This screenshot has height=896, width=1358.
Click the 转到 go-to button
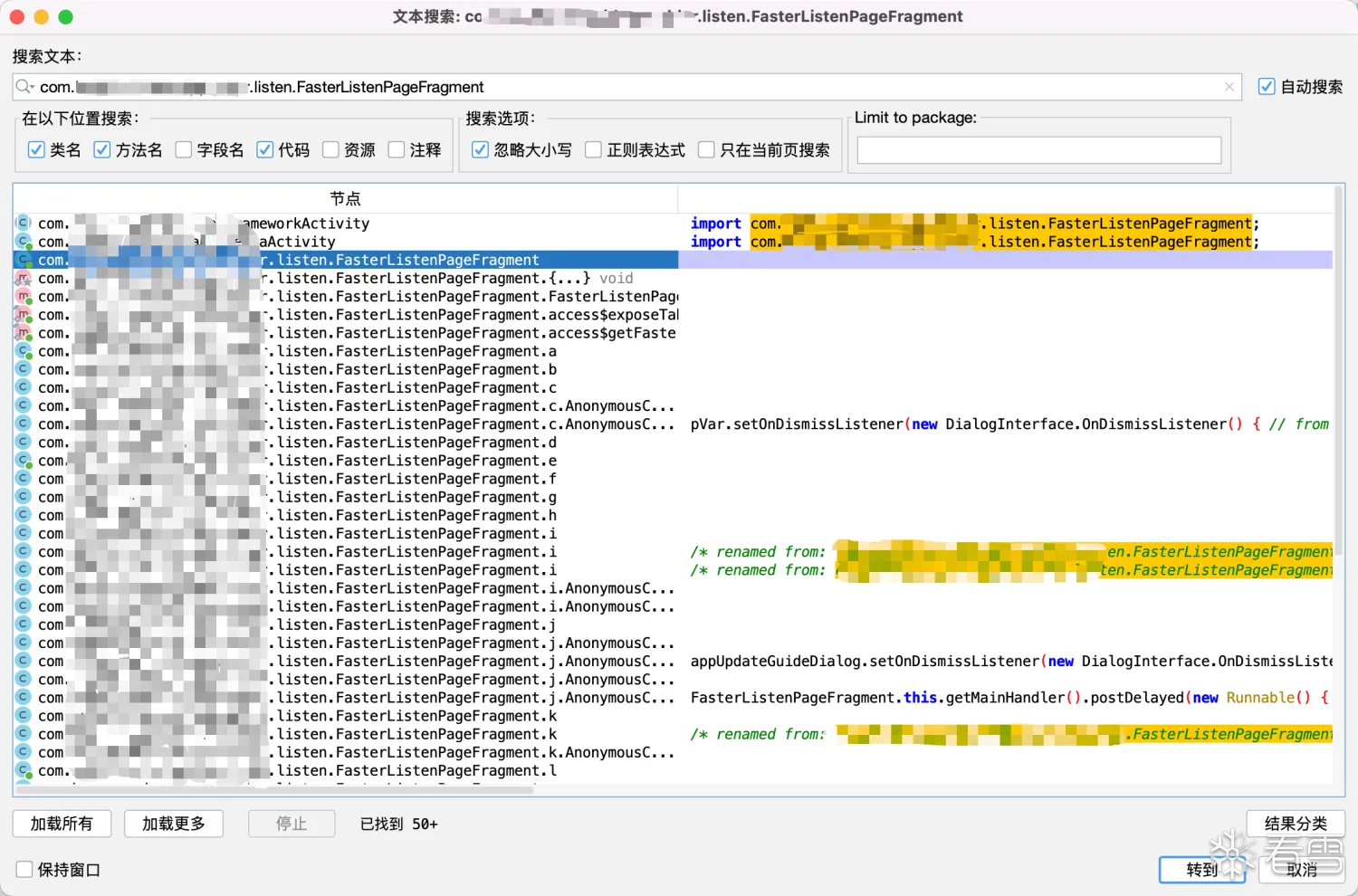[x=1202, y=870]
